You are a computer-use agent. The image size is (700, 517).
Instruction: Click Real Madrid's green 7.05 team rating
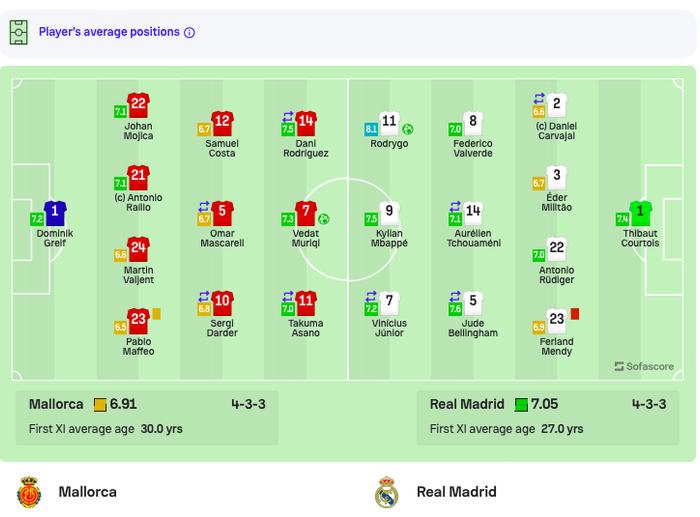click(x=542, y=405)
